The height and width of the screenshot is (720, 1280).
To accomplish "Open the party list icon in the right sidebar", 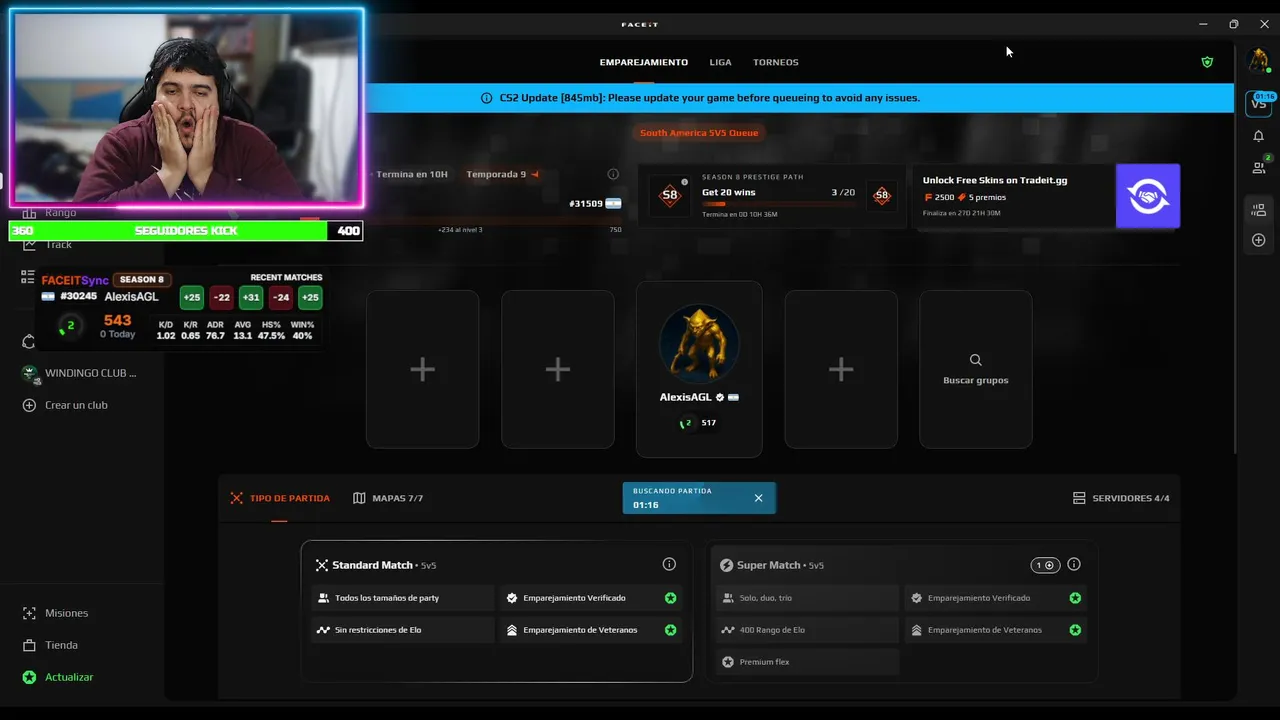I will tap(1258, 210).
